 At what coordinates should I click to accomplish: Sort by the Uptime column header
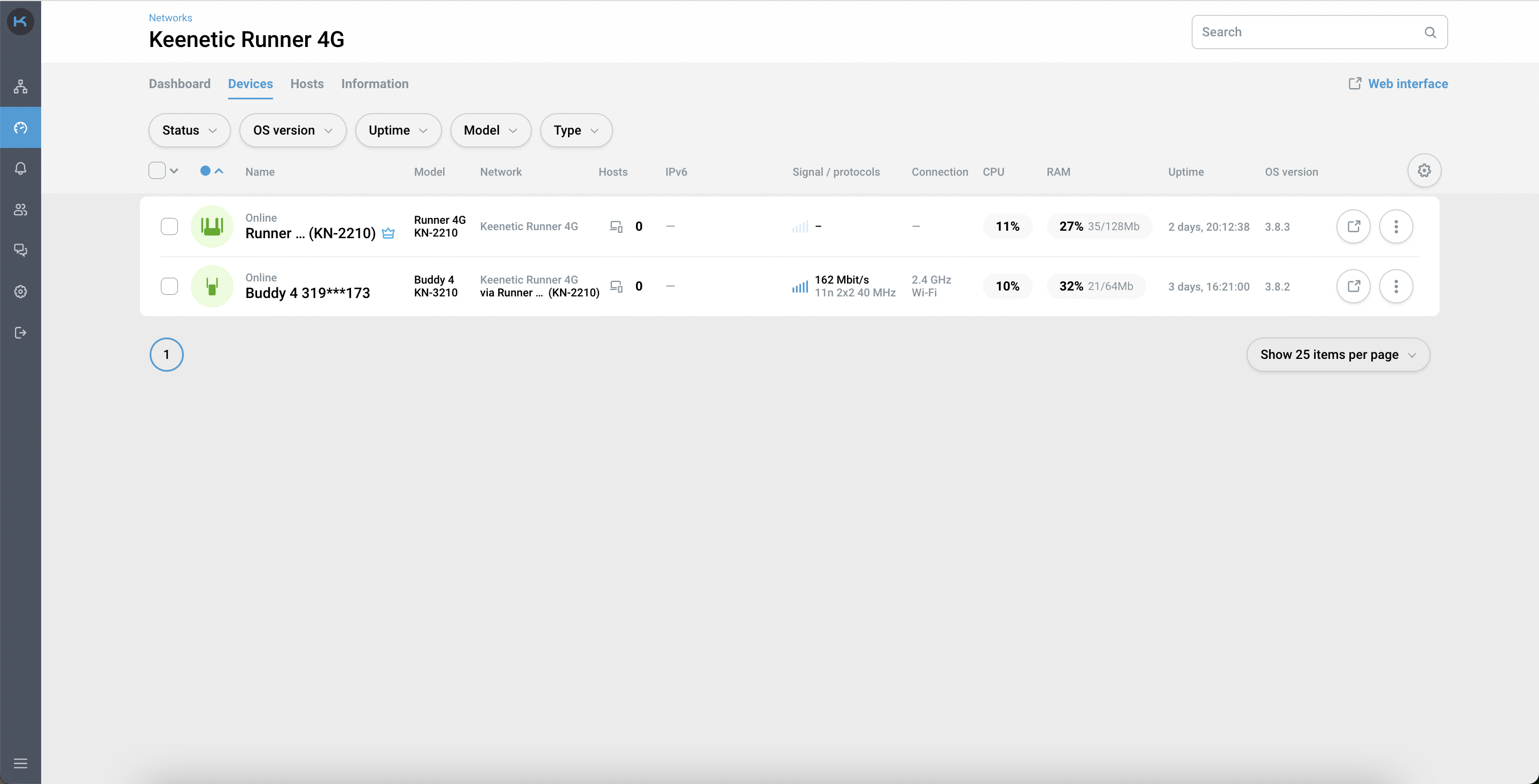tap(1186, 172)
